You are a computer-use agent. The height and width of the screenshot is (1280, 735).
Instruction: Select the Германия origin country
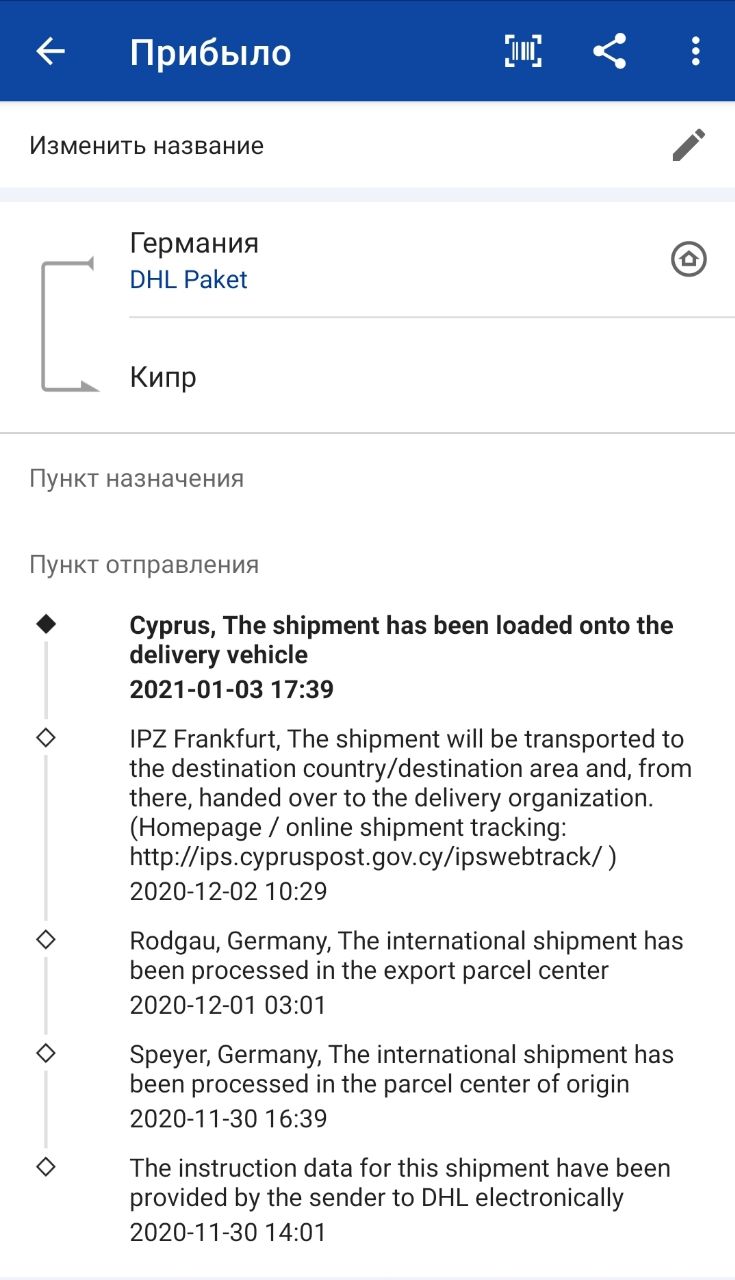pyautogui.click(x=194, y=243)
